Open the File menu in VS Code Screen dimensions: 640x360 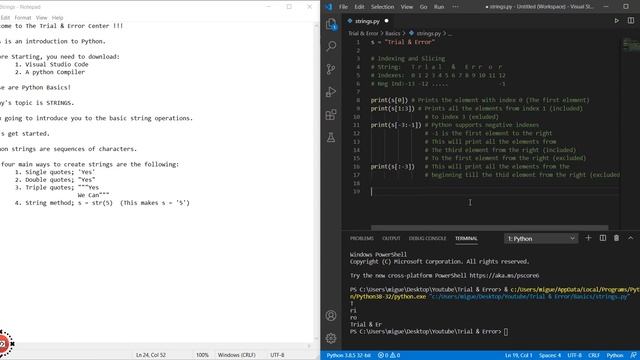pyautogui.click(x=343, y=7)
